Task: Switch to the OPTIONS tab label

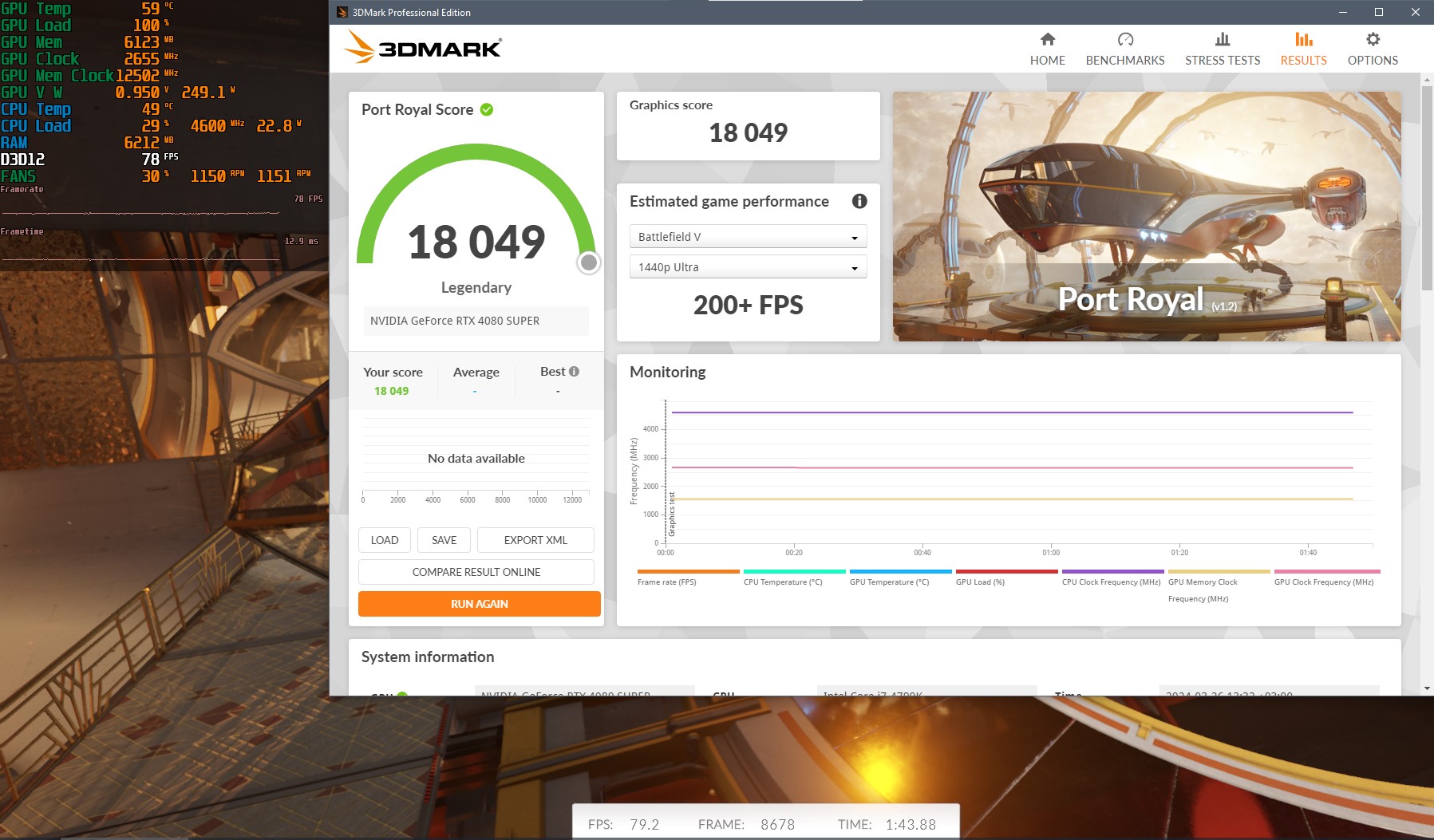Action: [x=1373, y=61]
